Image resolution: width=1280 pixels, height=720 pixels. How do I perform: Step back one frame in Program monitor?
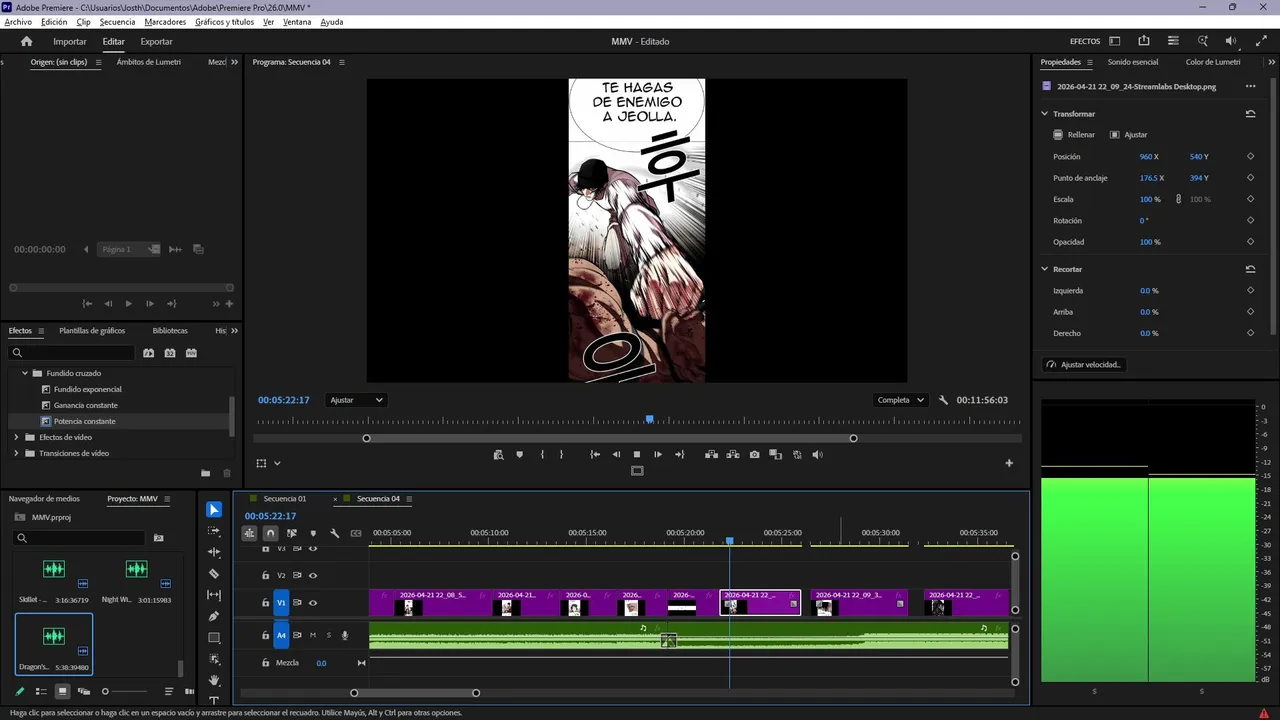pyautogui.click(x=616, y=454)
